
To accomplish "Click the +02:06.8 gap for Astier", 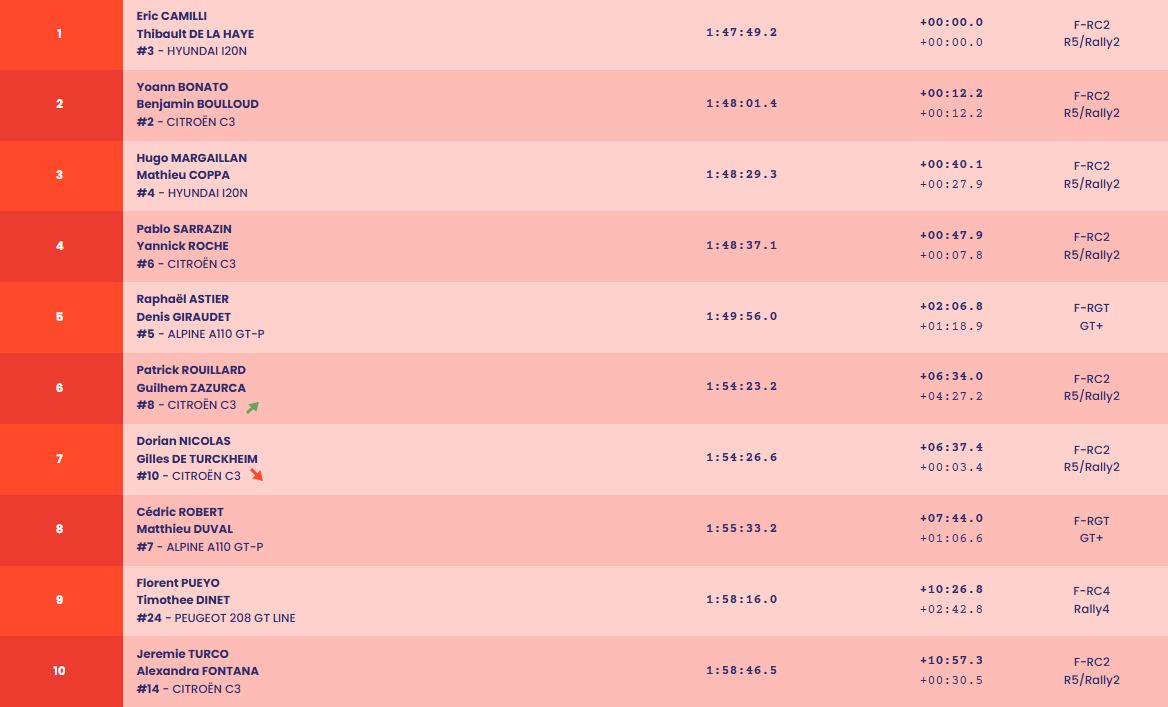I will click(951, 307).
